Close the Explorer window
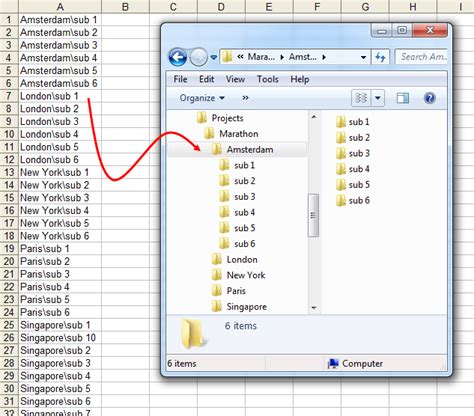This screenshot has width=474, height=416. 430,31
